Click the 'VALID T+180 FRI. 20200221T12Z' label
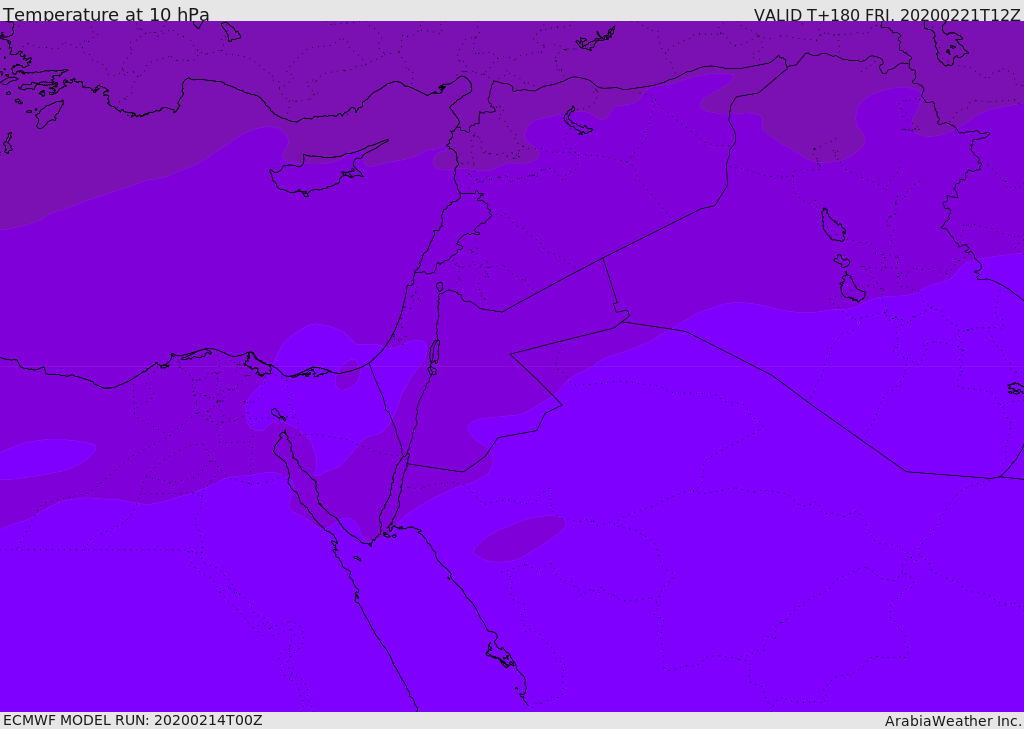 tap(887, 14)
